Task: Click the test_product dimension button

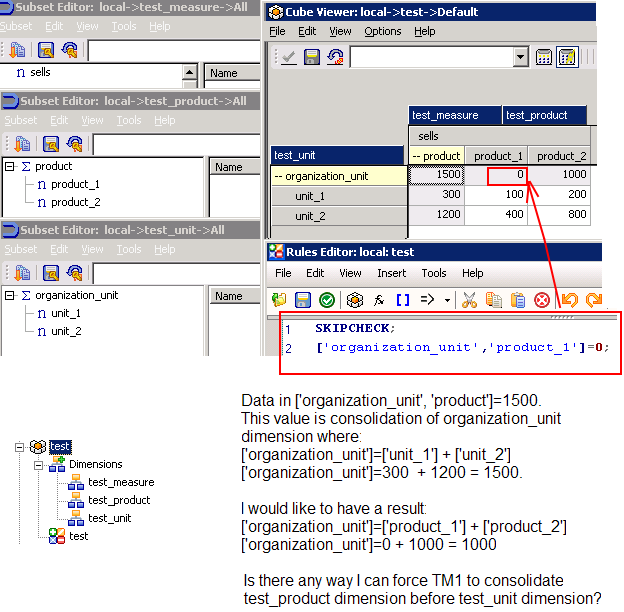Action: [x=544, y=115]
